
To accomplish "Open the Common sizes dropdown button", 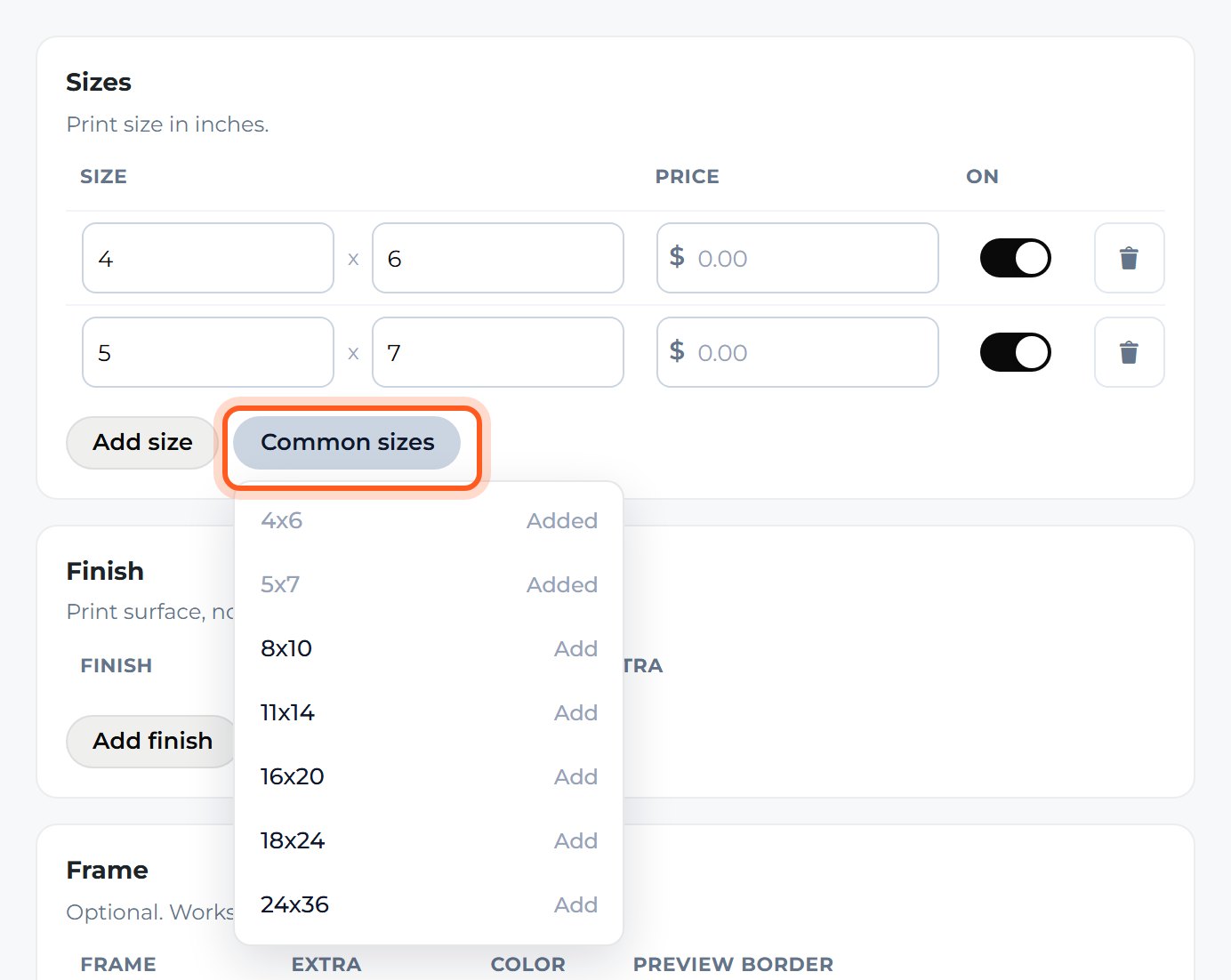I will pos(347,442).
